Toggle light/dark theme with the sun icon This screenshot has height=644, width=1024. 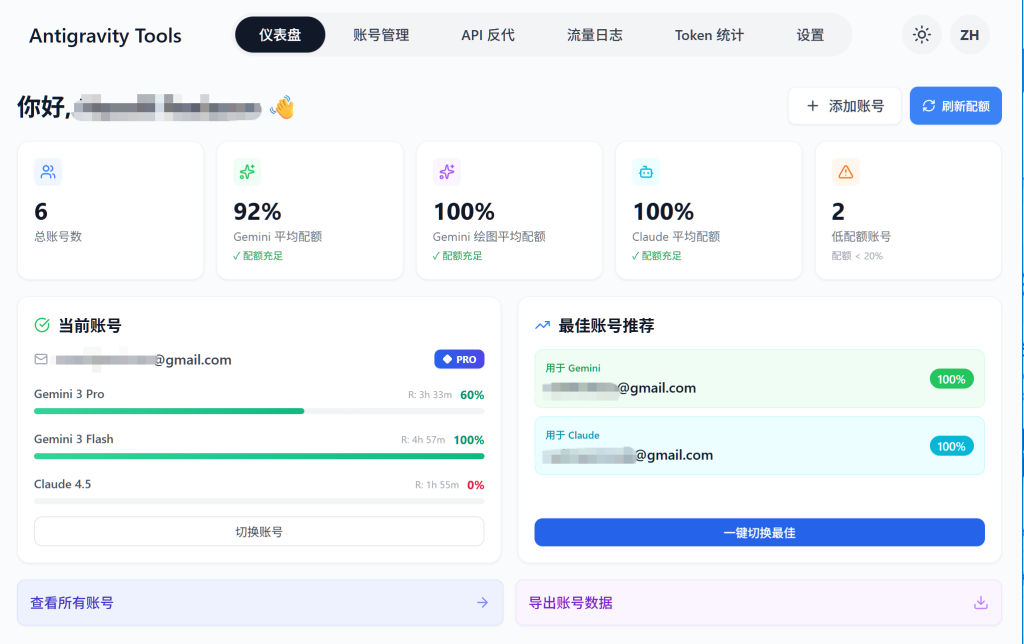tap(921, 35)
